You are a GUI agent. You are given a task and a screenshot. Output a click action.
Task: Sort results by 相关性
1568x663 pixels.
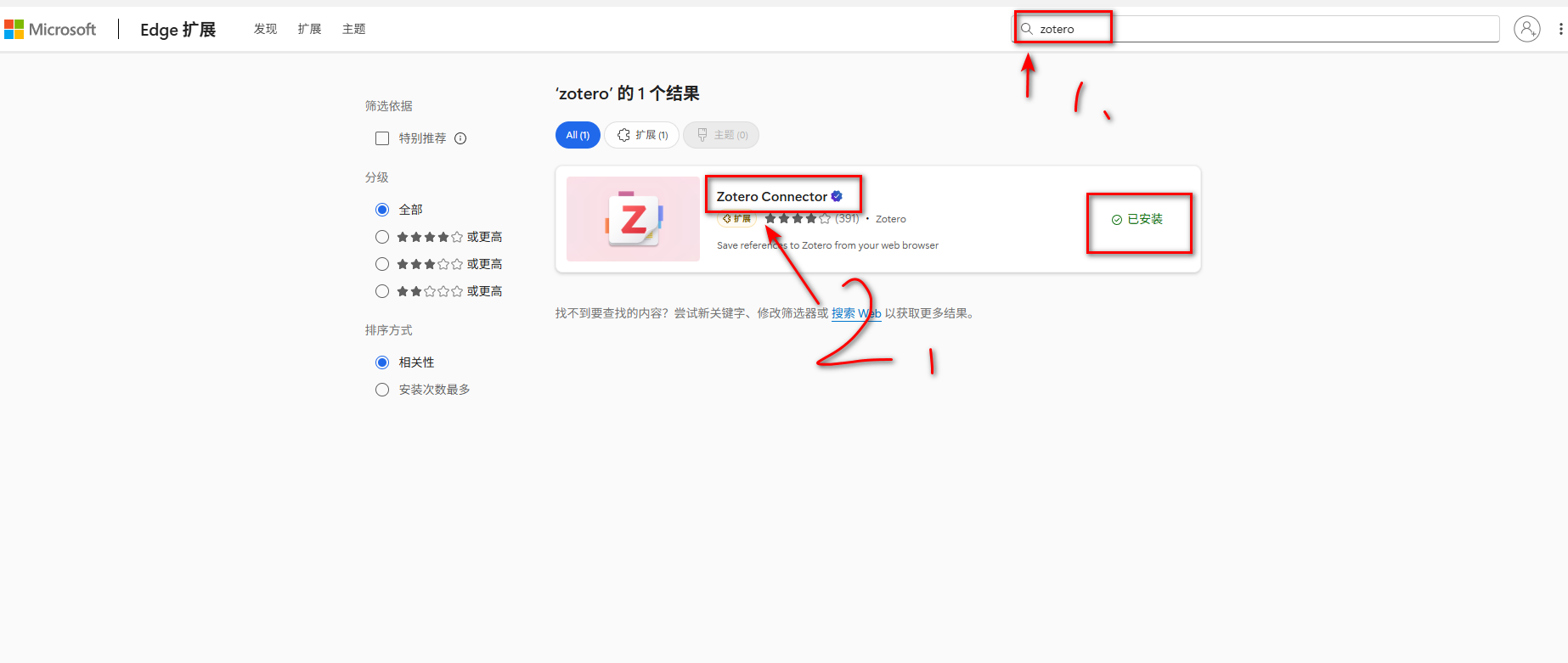[382, 362]
